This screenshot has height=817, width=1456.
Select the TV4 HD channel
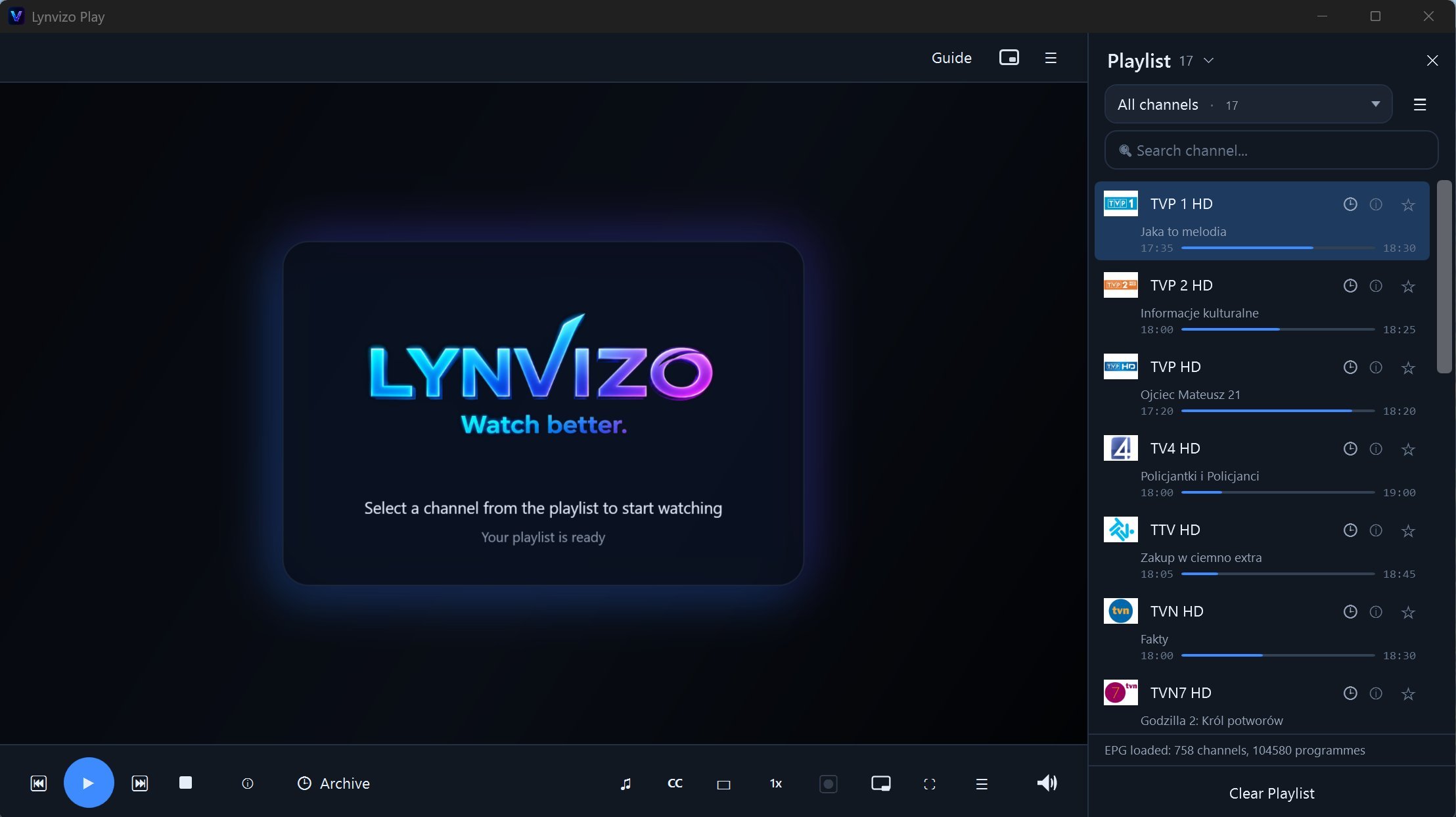coord(1262,465)
